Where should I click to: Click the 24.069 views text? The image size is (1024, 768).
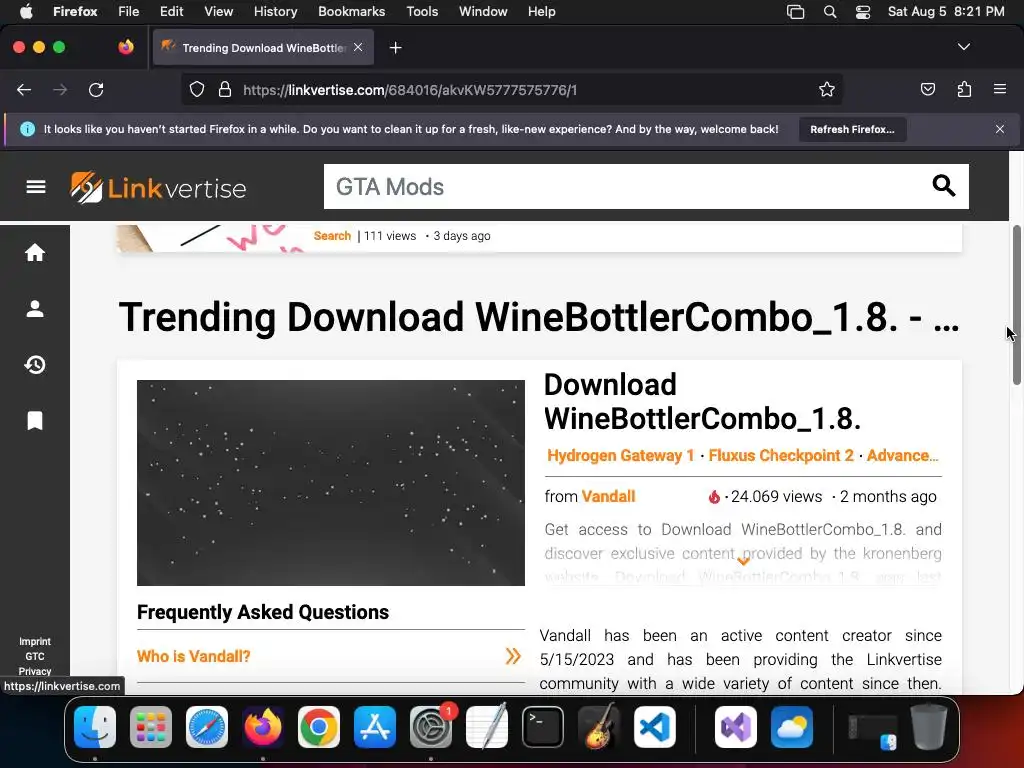[776, 496]
